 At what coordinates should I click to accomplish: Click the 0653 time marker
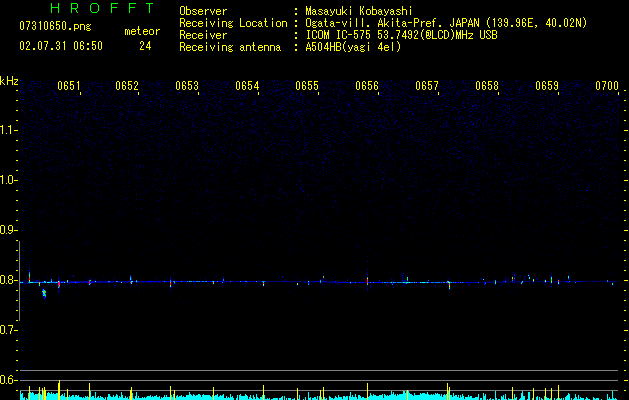187,86
